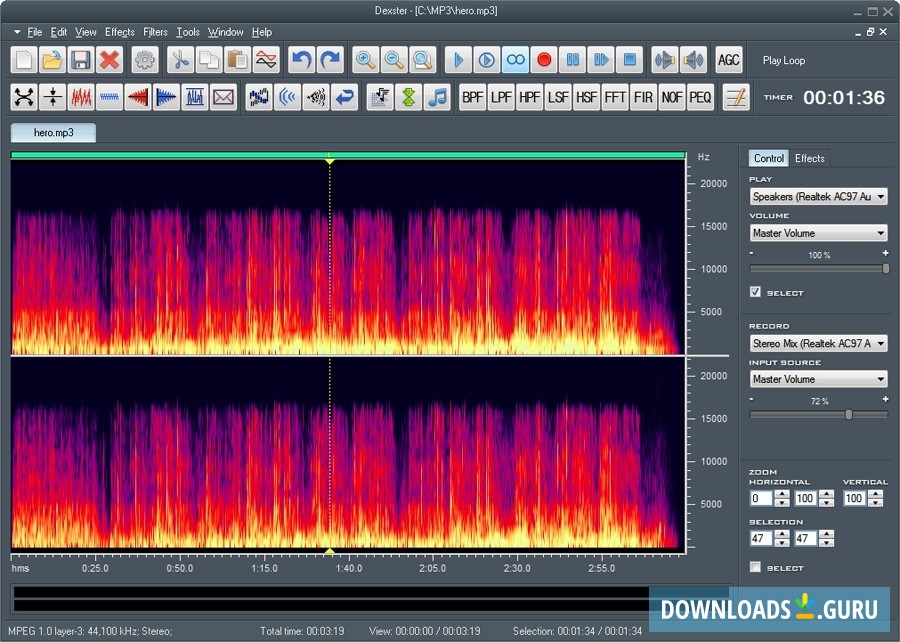Open the Input Source Master Volume dropdown
The height and width of the screenshot is (642, 900).
[818, 379]
